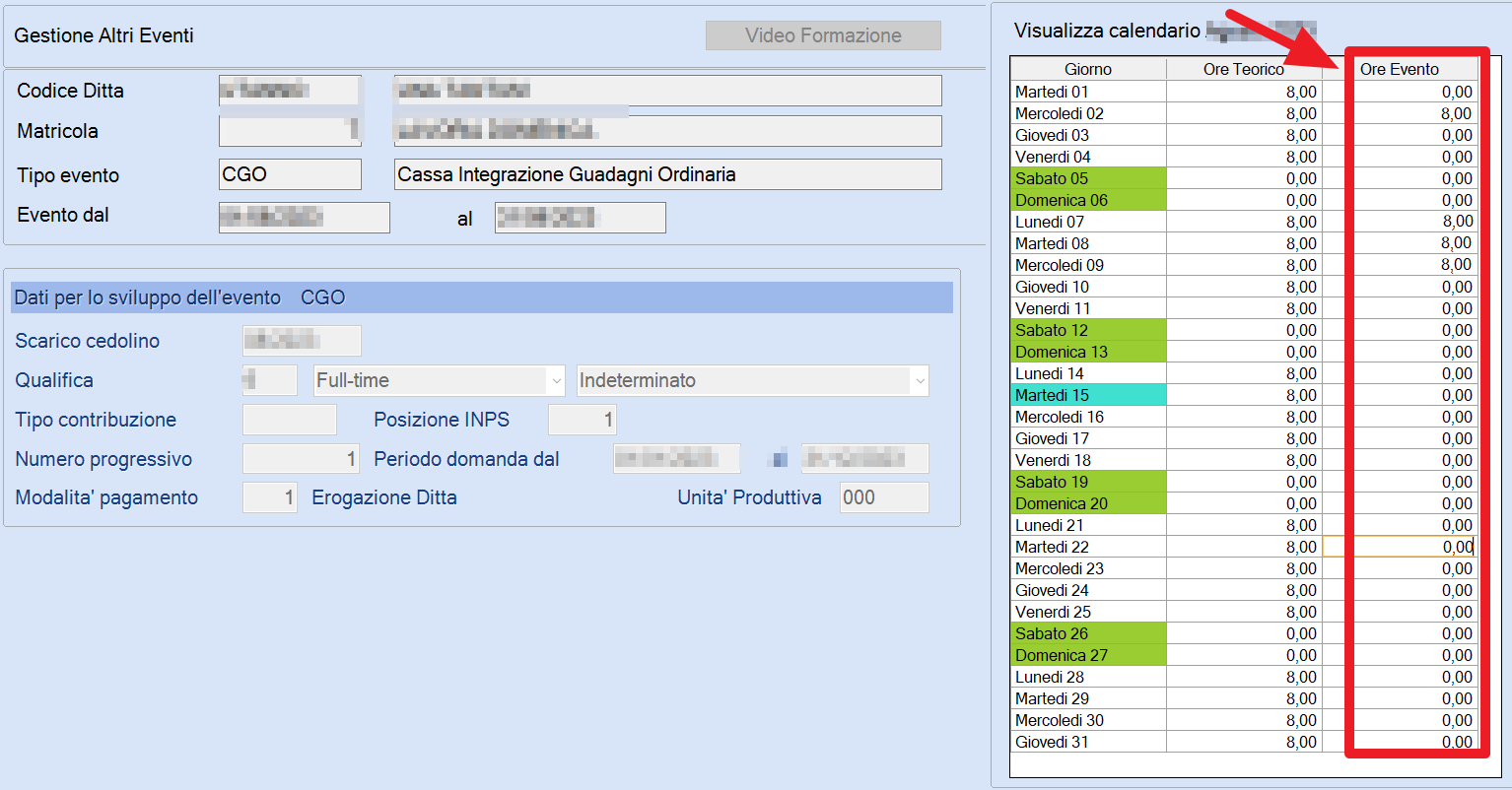Click Ore Teorico cell for Giovedi 03

coord(1244,135)
